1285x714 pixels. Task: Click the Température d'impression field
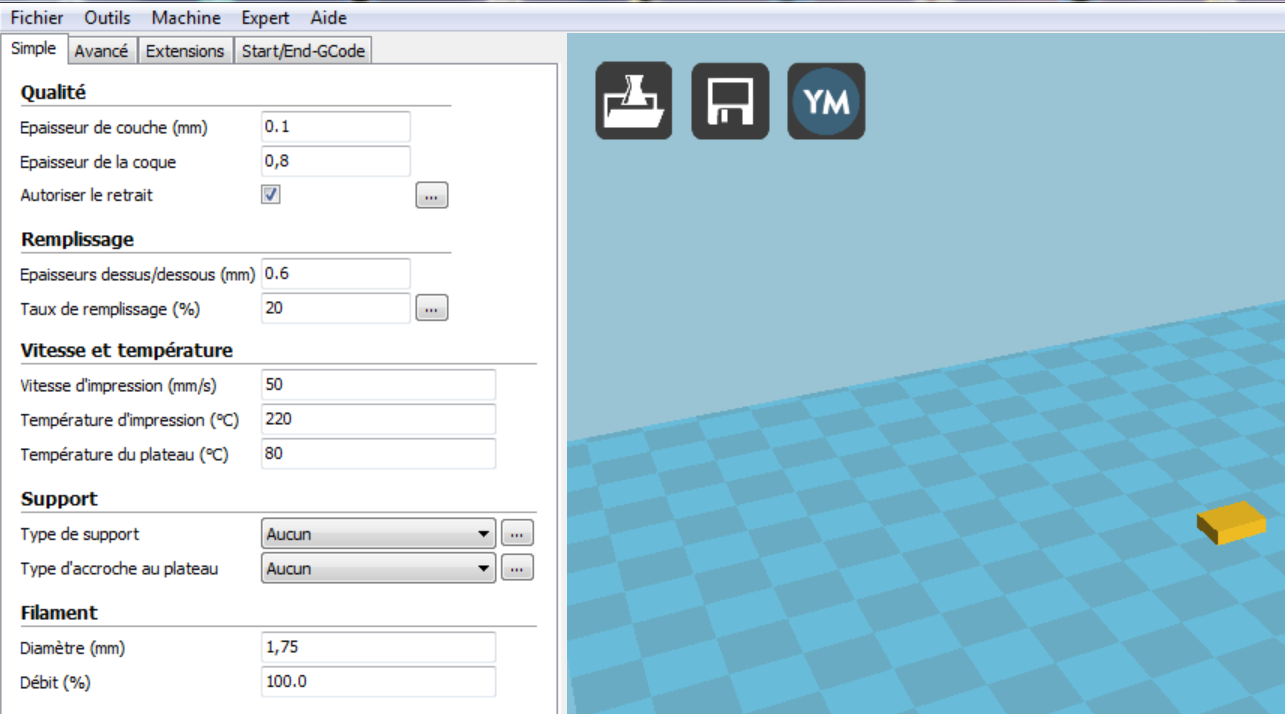click(x=377, y=419)
